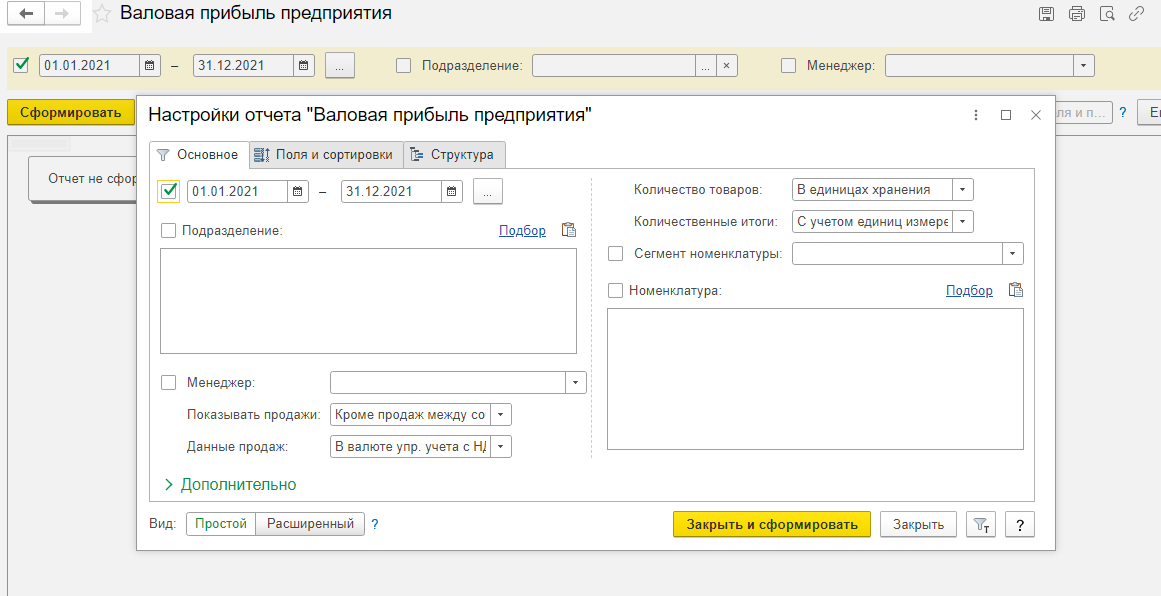The width and height of the screenshot is (1161, 596).
Task: Click the copy link icon in header
Action: coord(1136,14)
